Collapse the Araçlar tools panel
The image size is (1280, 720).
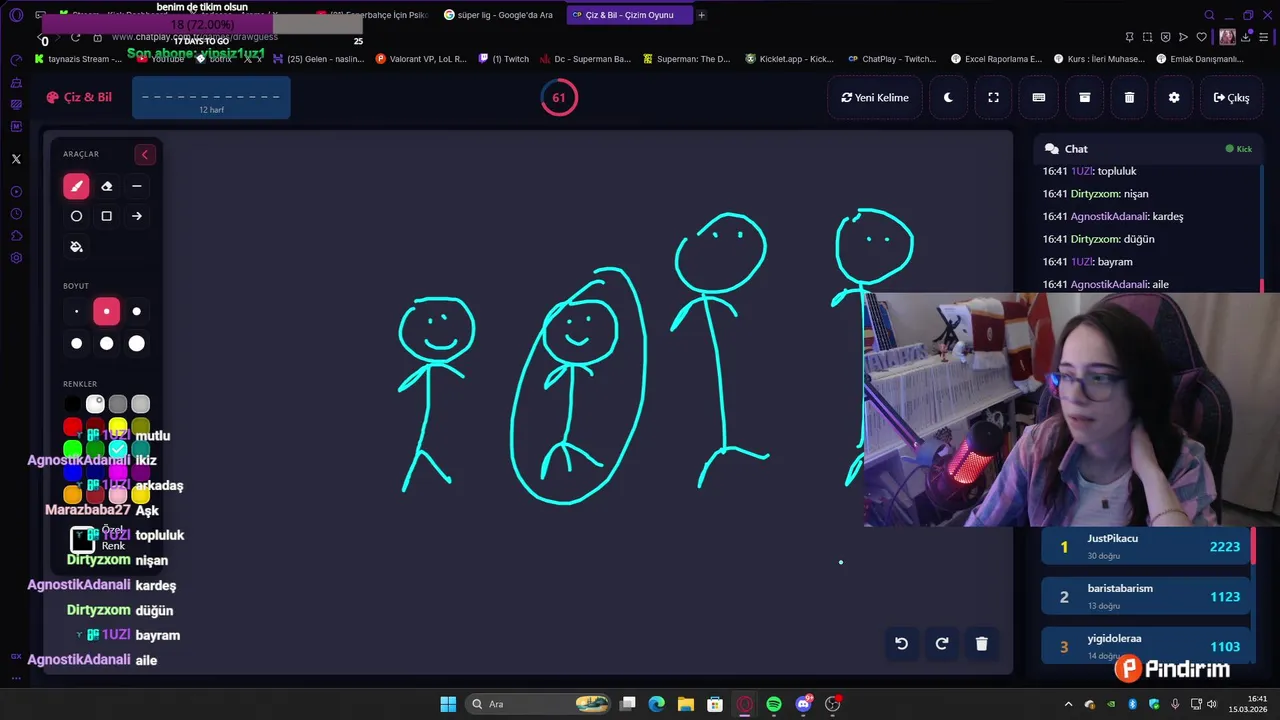145,154
